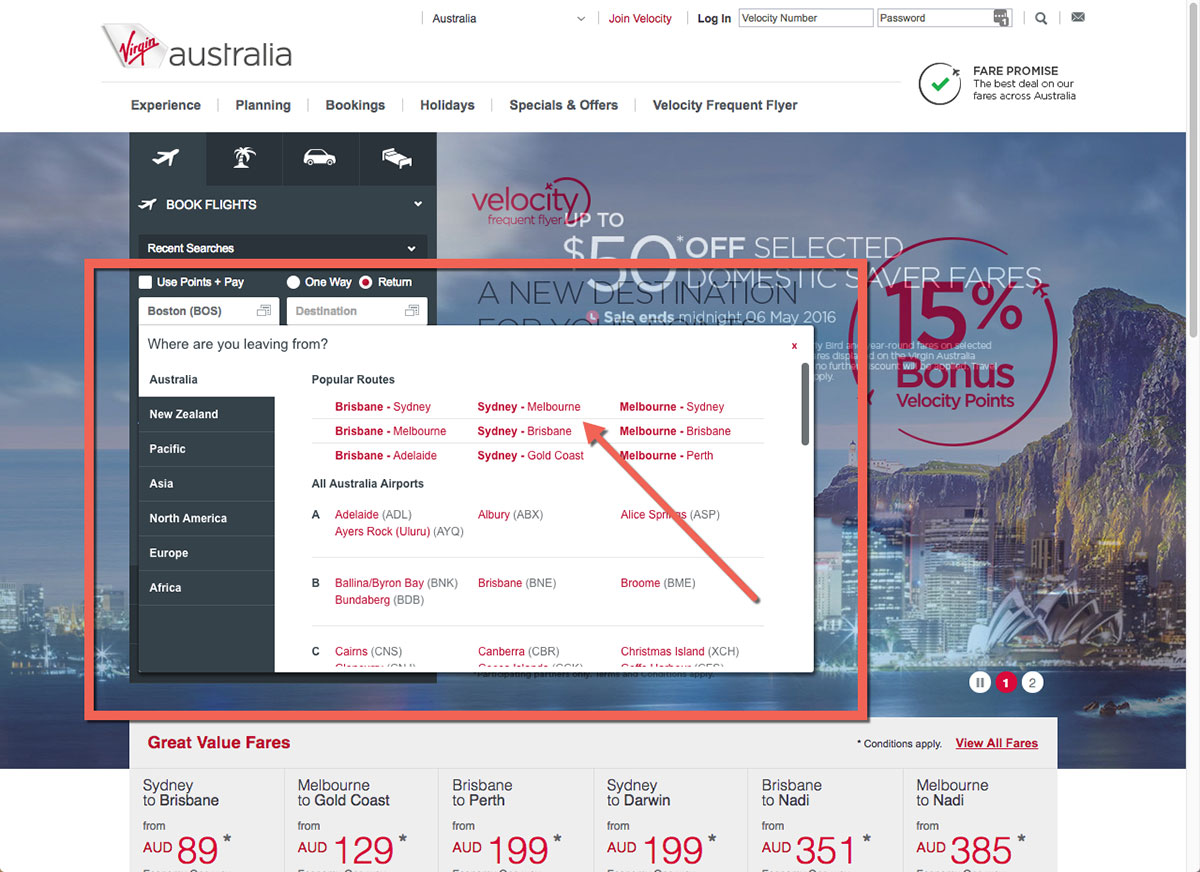
Task: Open the Australia country dropdown
Action: click(508, 18)
